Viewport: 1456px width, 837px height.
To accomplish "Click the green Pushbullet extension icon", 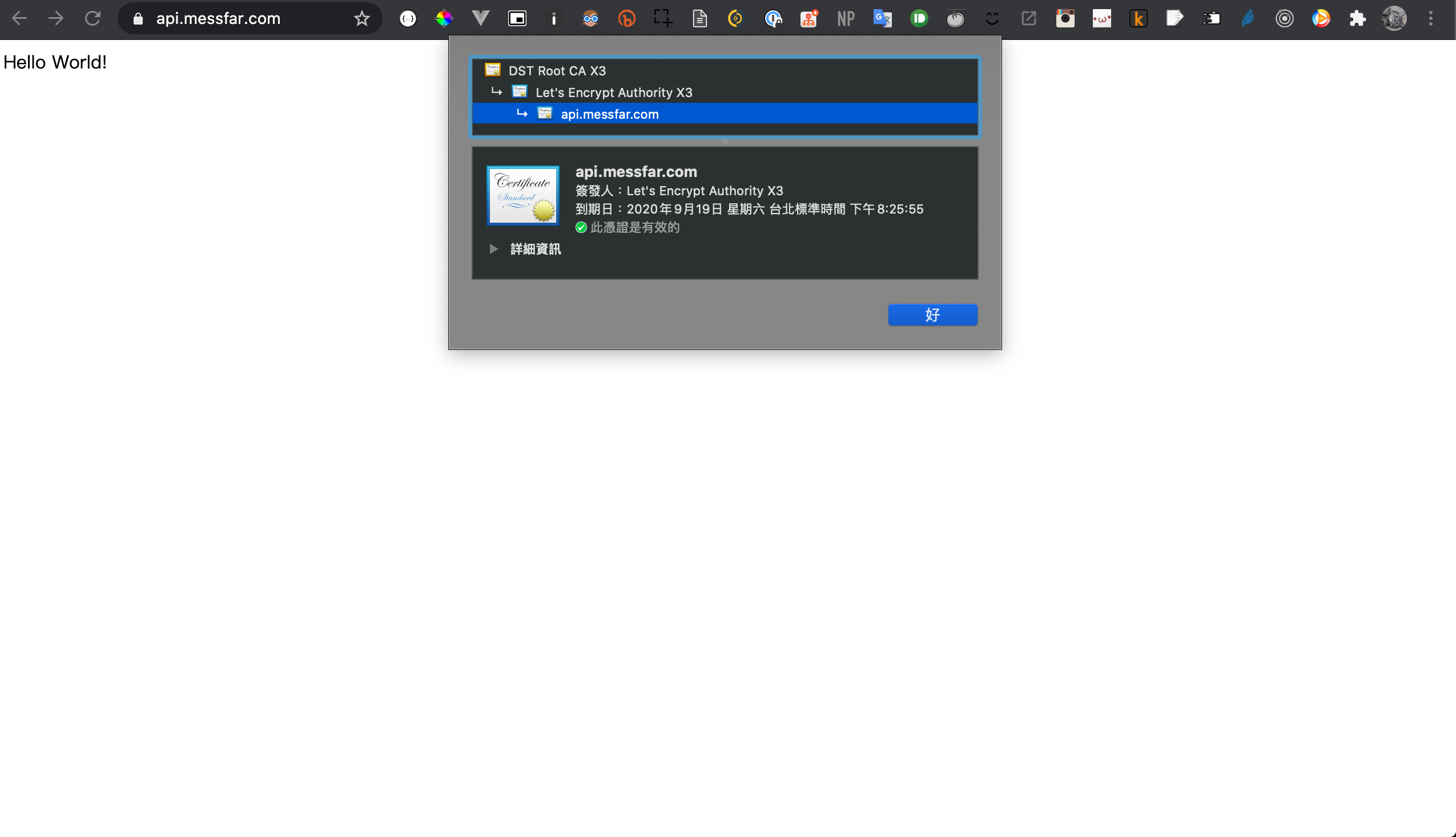I will click(919, 19).
